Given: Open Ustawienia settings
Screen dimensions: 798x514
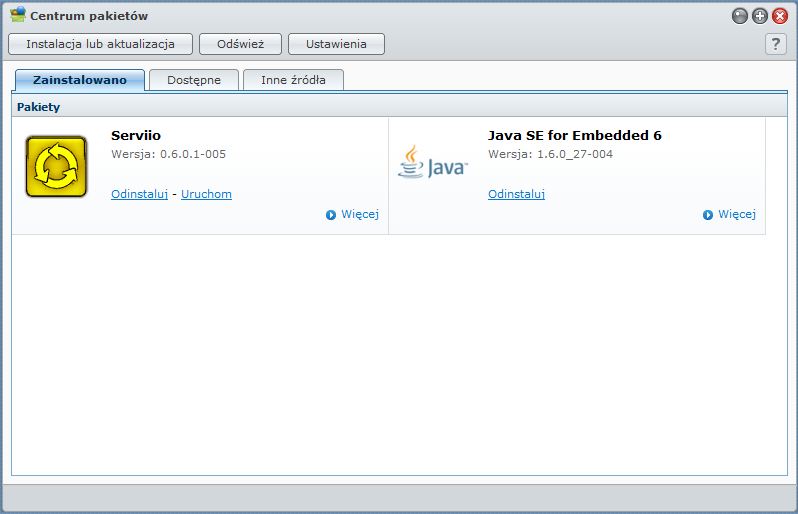Looking at the screenshot, I should (x=336, y=44).
